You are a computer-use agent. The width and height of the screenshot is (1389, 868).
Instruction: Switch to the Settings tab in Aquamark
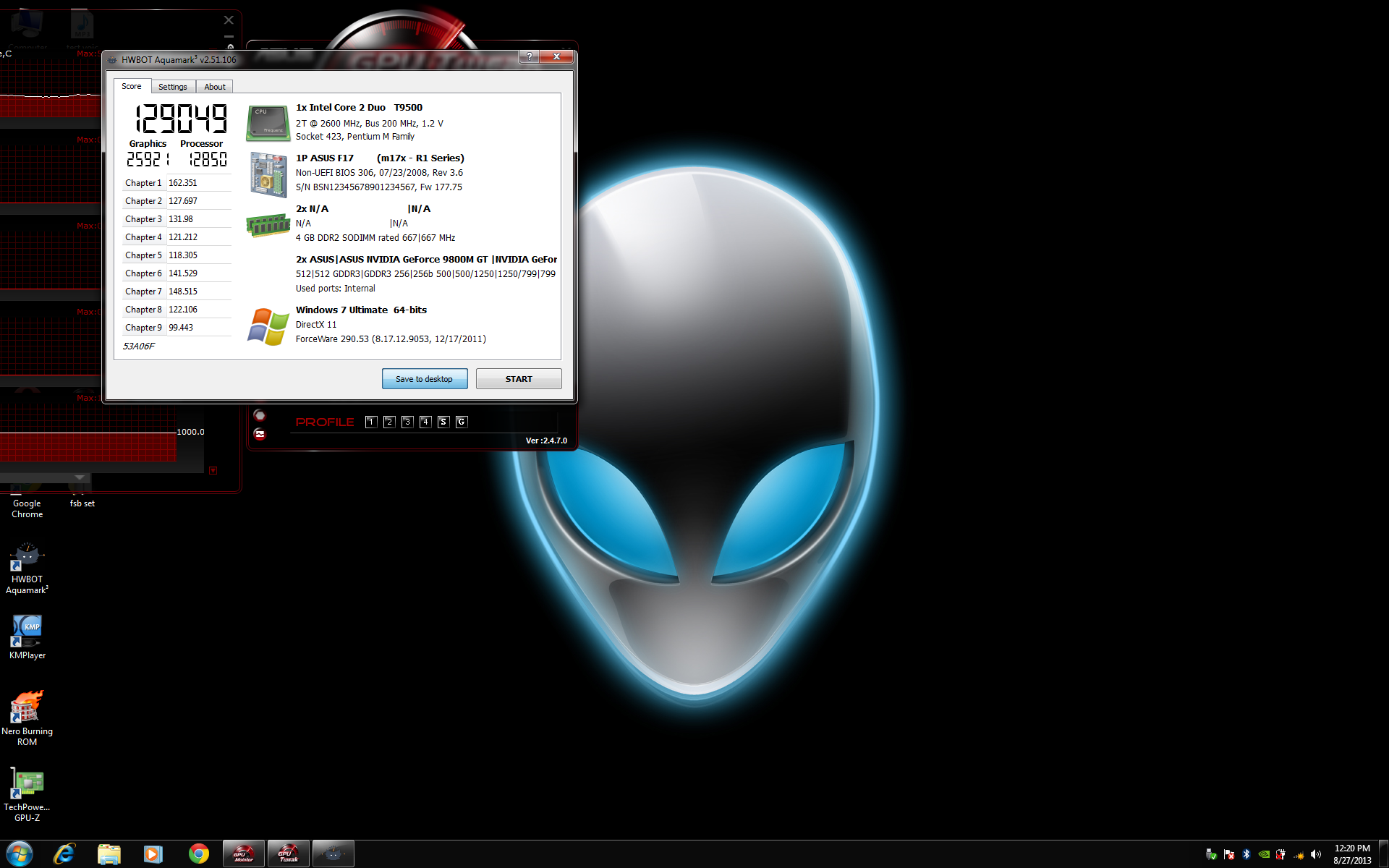172,87
